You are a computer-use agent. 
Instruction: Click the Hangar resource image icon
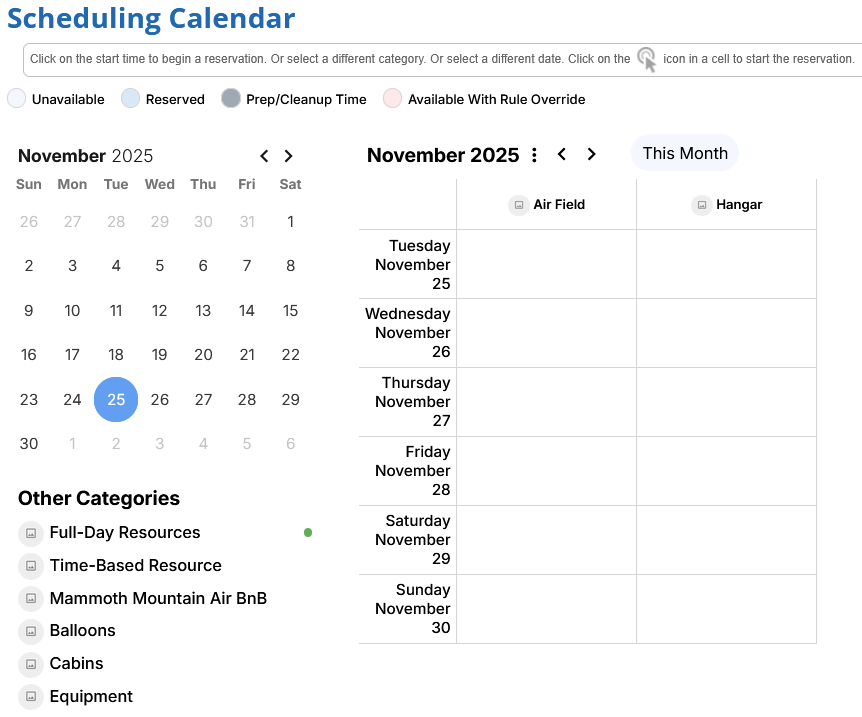click(x=701, y=205)
